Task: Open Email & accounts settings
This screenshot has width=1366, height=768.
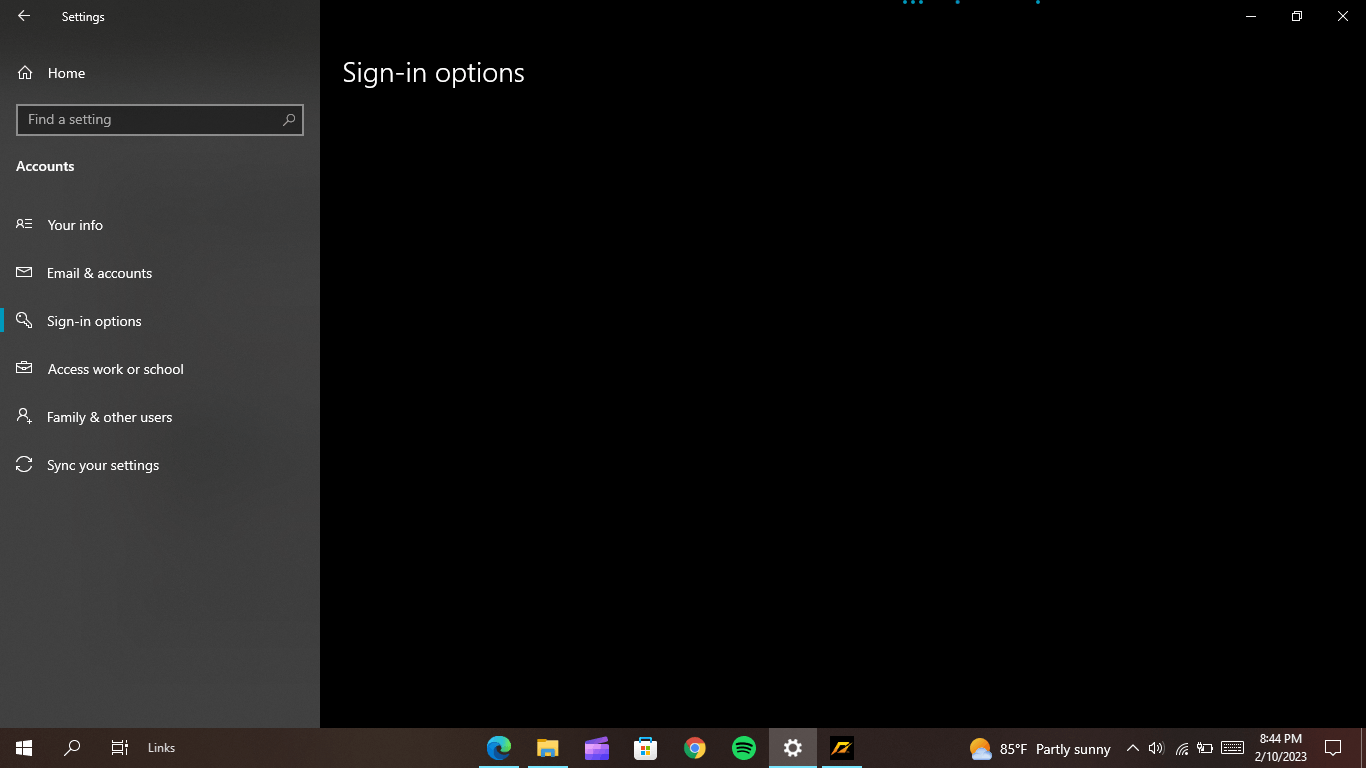Action: 160,273
